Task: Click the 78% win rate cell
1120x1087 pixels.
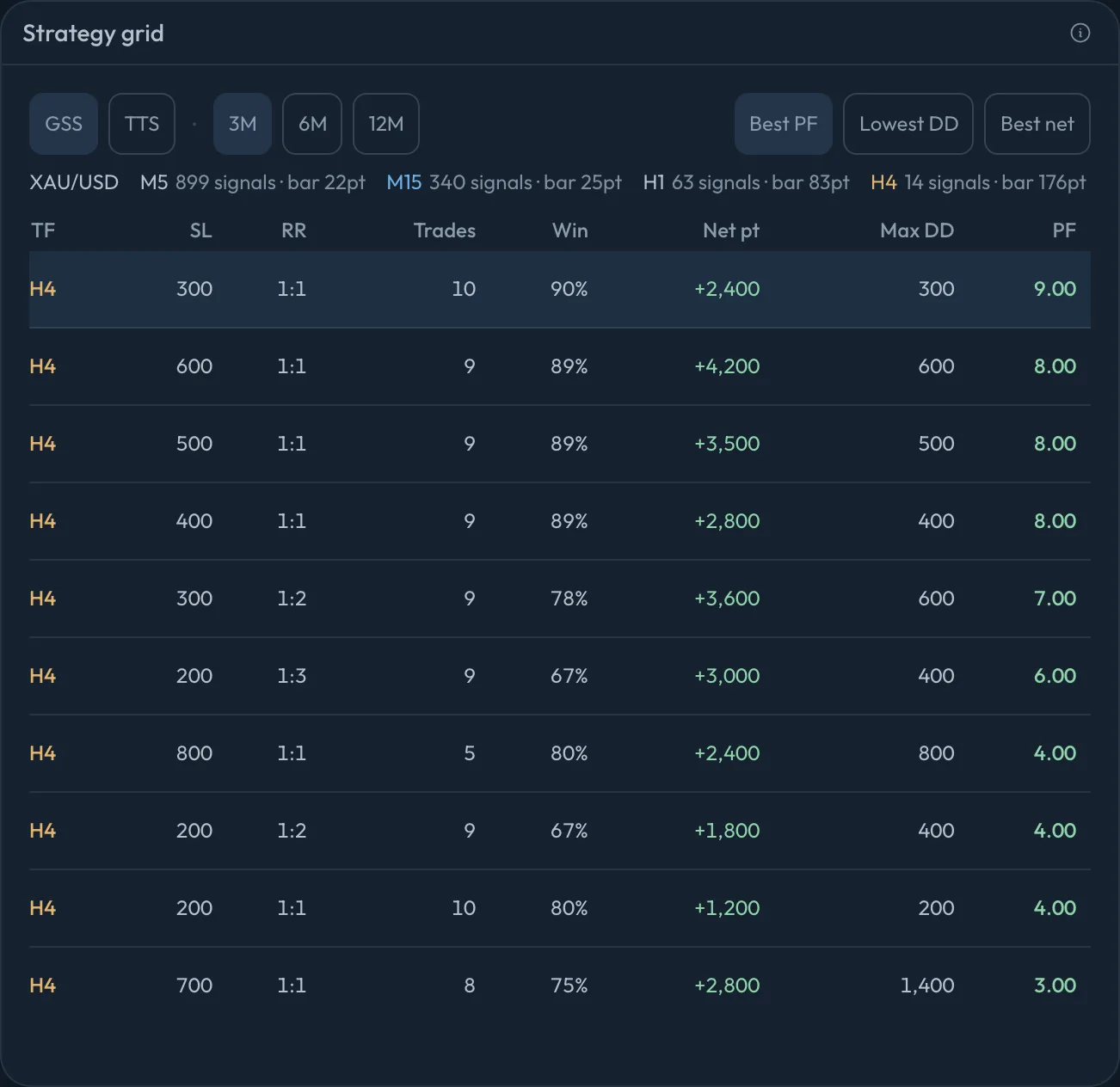Action: pyautogui.click(x=569, y=599)
